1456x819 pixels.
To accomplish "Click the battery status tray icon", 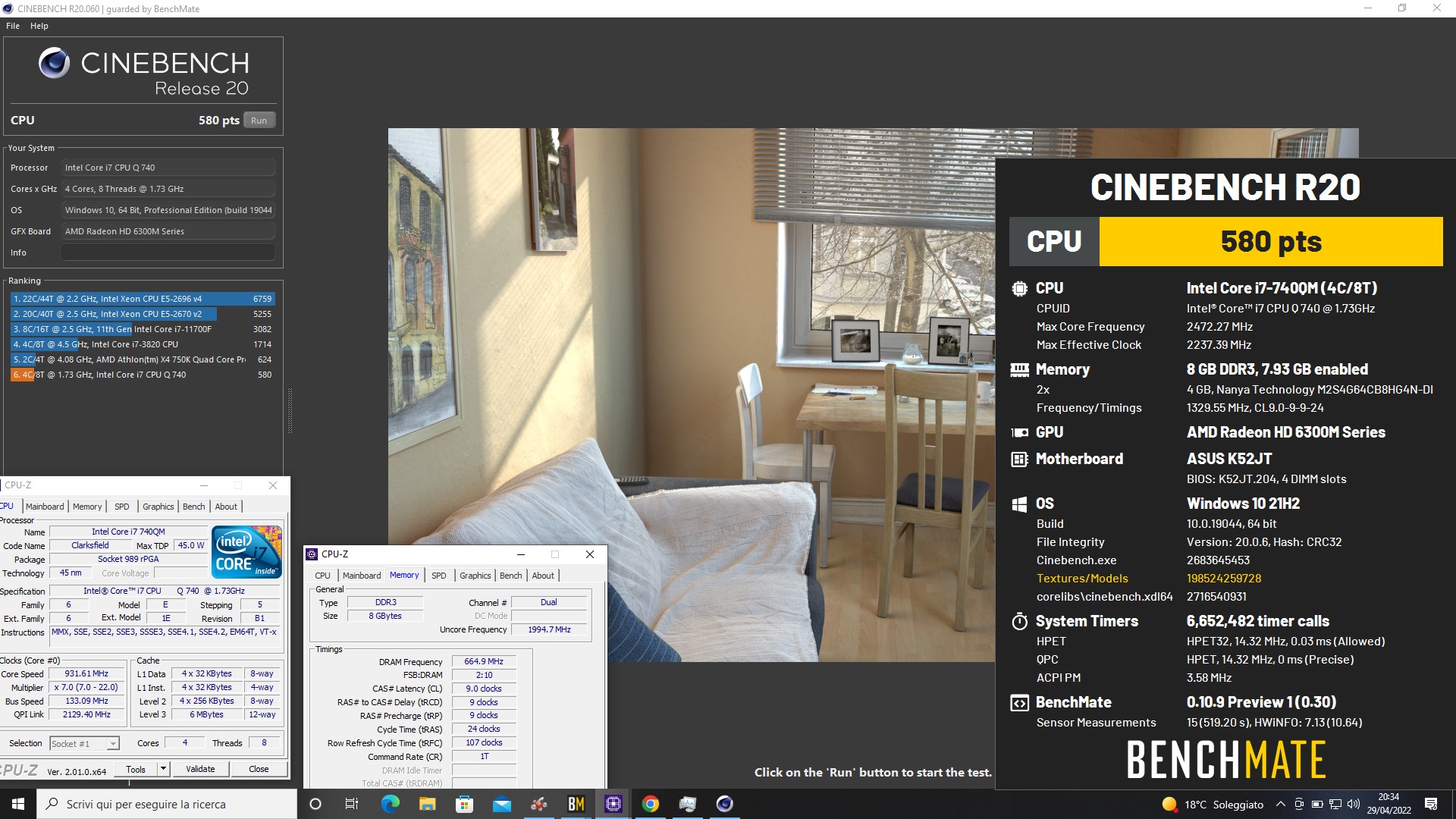I will pyautogui.click(x=1317, y=804).
